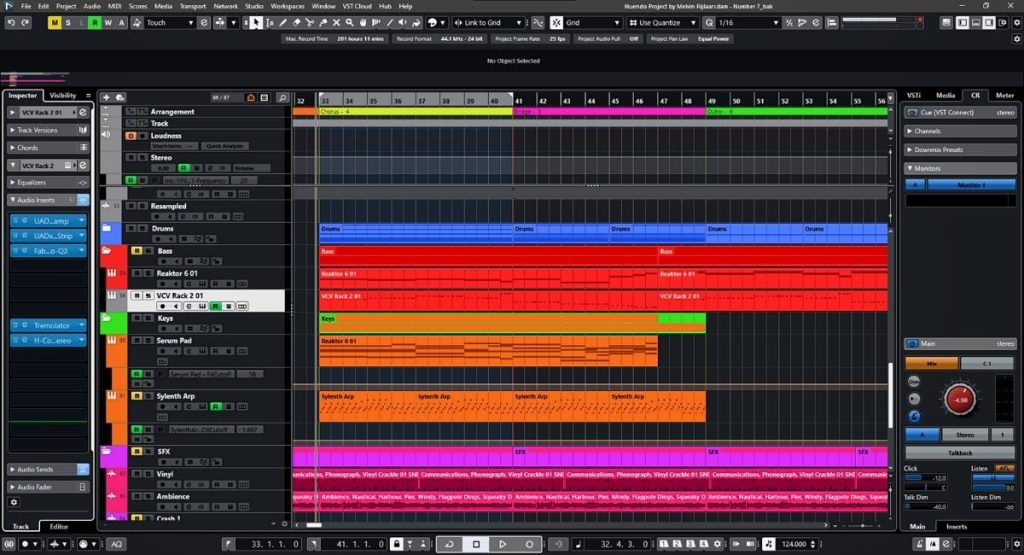This screenshot has width=1024, height=555.
Task: Toggle global Solo state S button
Action: 68,23
